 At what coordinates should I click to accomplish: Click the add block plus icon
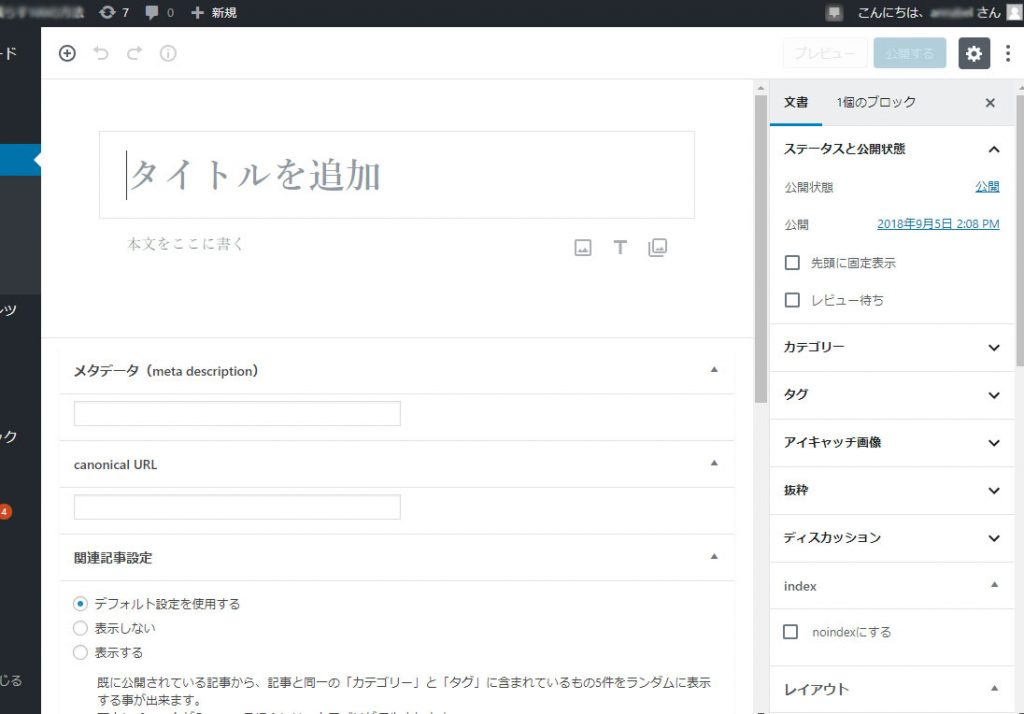pos(67,54)
